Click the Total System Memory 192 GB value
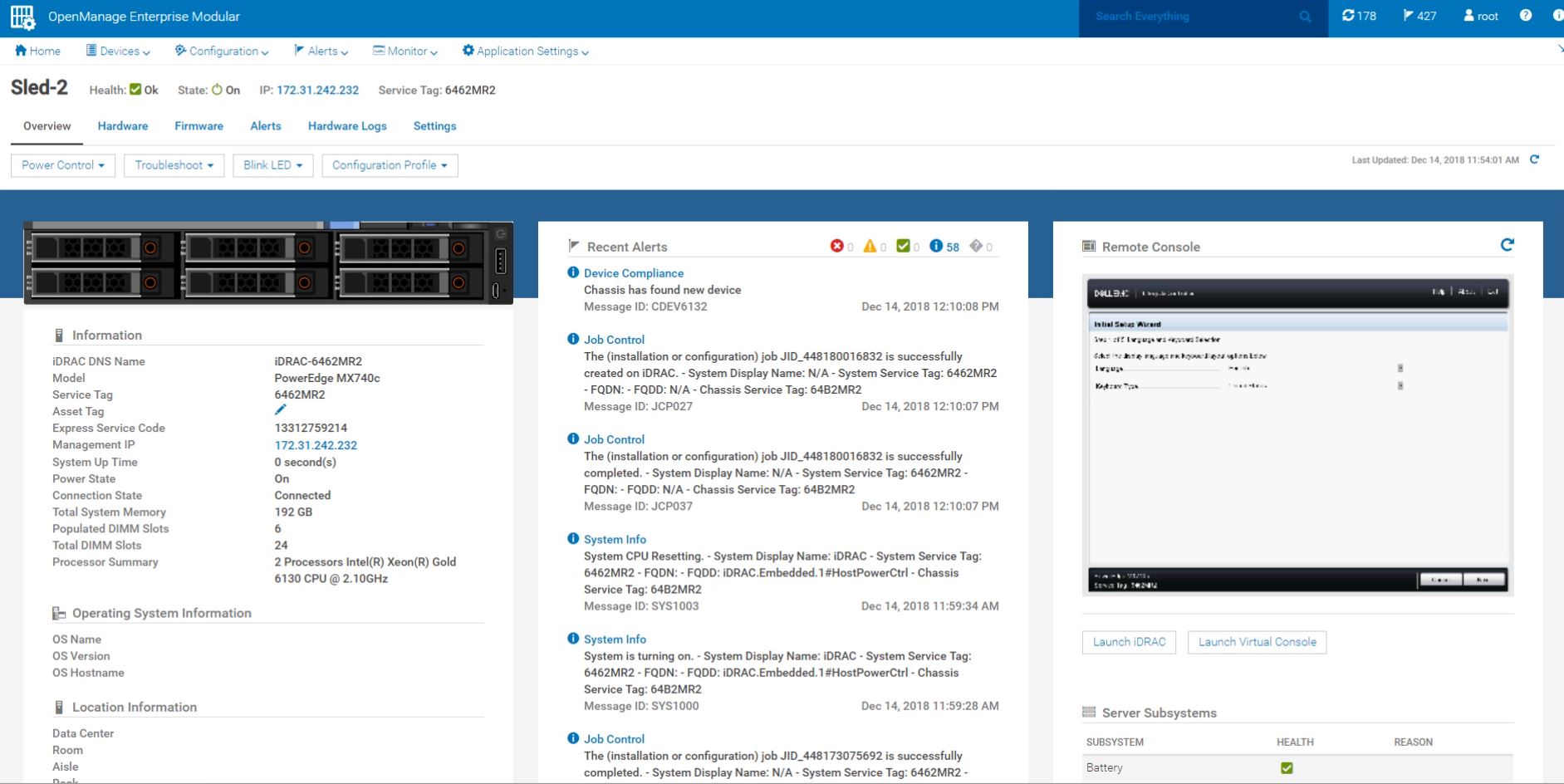Viewport: 1564px width, 784px height. (x=293, y=512)
